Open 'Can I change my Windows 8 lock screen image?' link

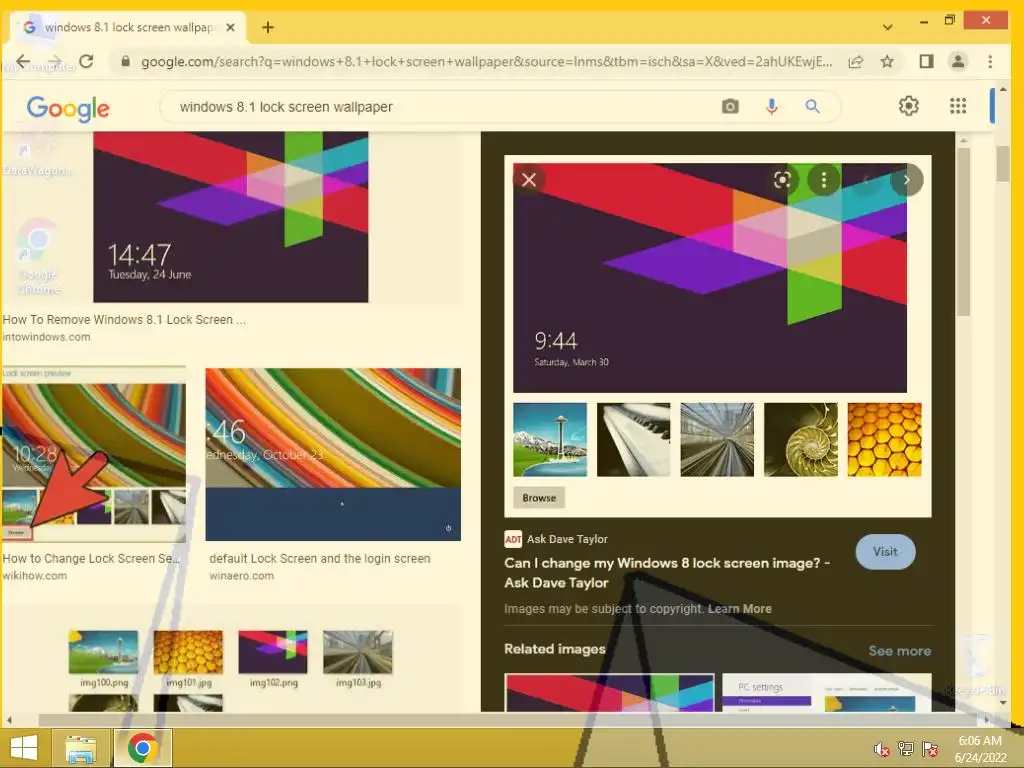click(667, 573)
